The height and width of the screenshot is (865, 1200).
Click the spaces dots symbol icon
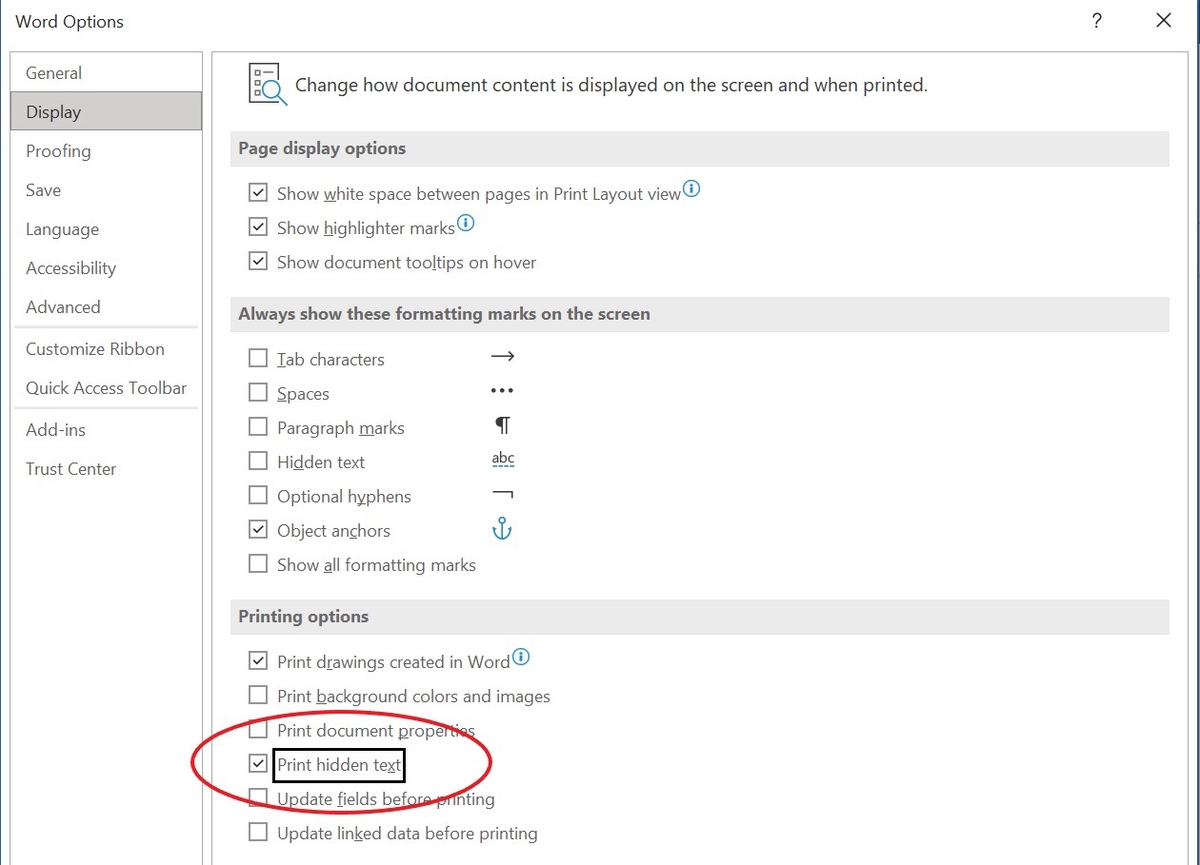(x=502, y=390)
